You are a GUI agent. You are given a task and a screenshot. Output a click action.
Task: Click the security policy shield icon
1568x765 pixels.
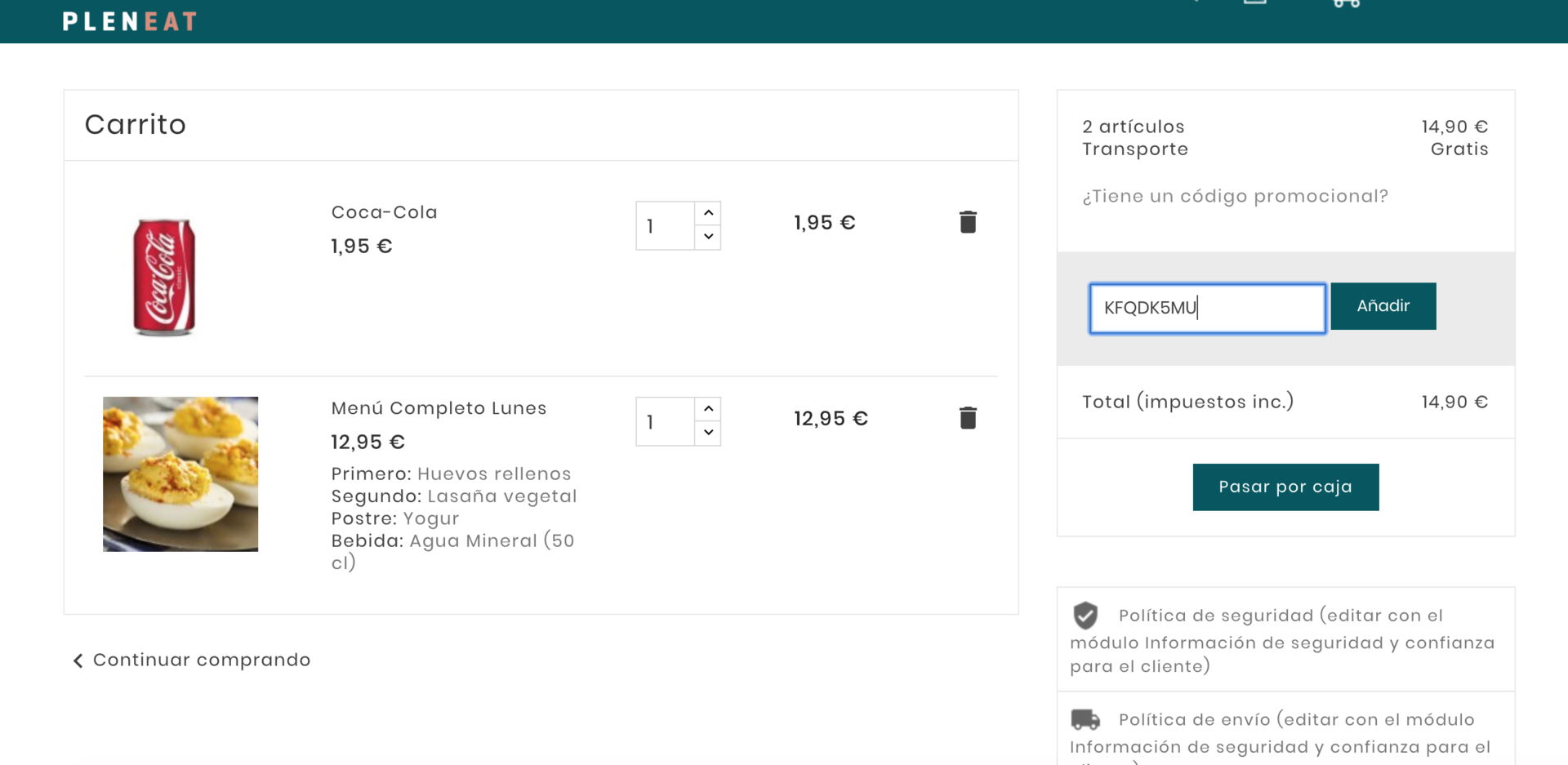[x=1085, y=616]
